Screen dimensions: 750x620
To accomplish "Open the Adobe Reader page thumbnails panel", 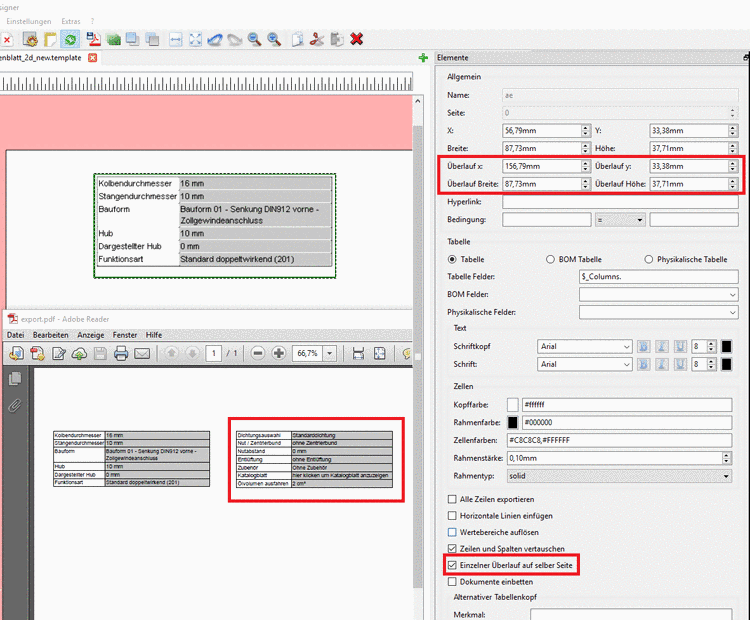I will (x=15, y=379).
